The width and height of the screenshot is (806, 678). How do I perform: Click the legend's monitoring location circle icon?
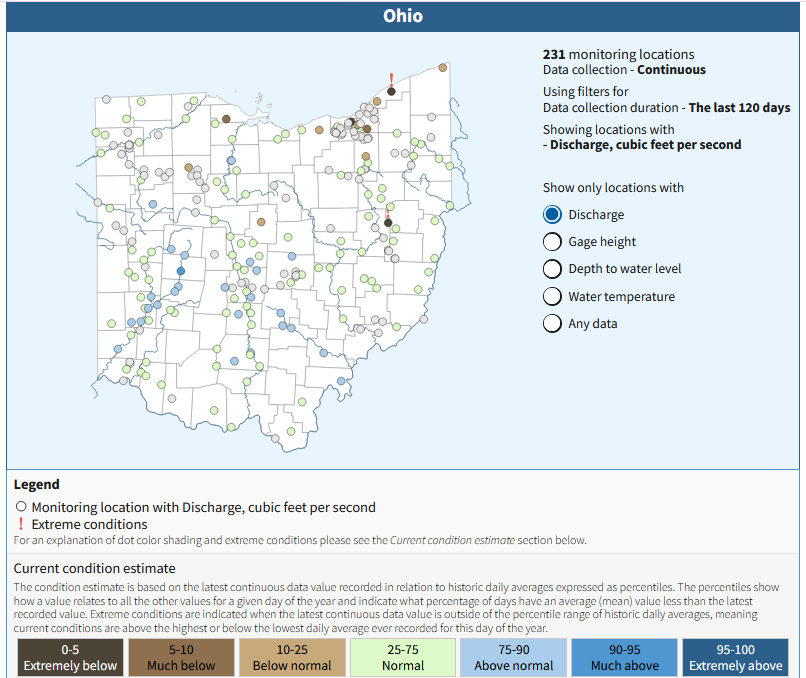tap(21, 507)
